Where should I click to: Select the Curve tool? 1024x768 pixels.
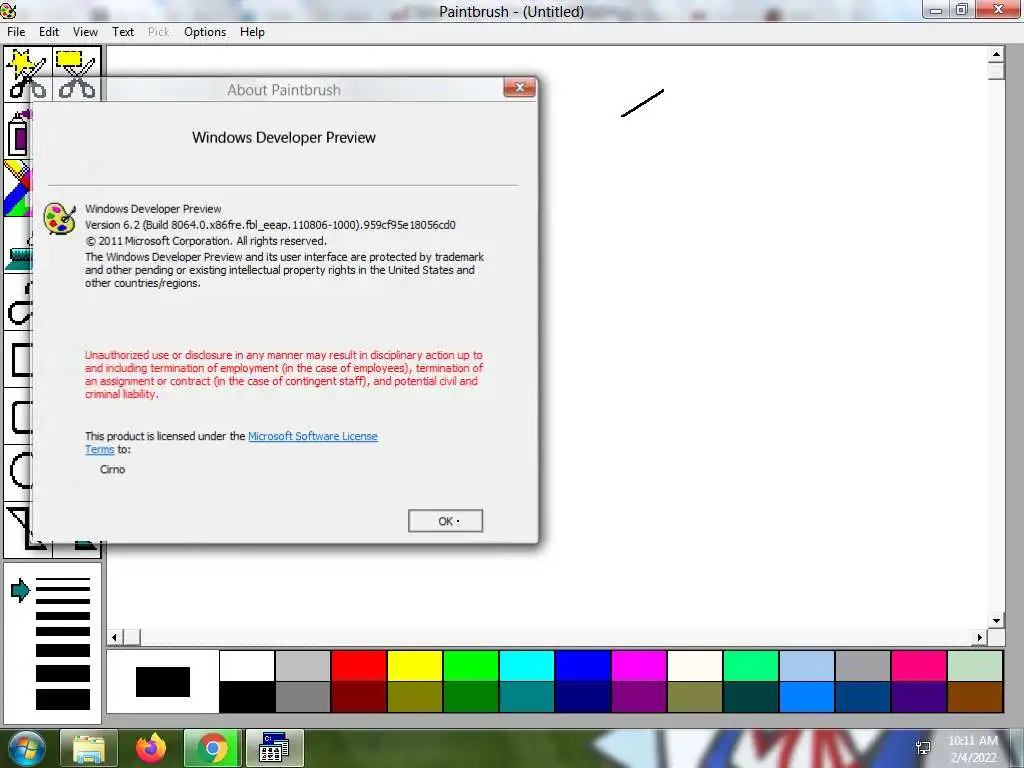tap(18, 303)
